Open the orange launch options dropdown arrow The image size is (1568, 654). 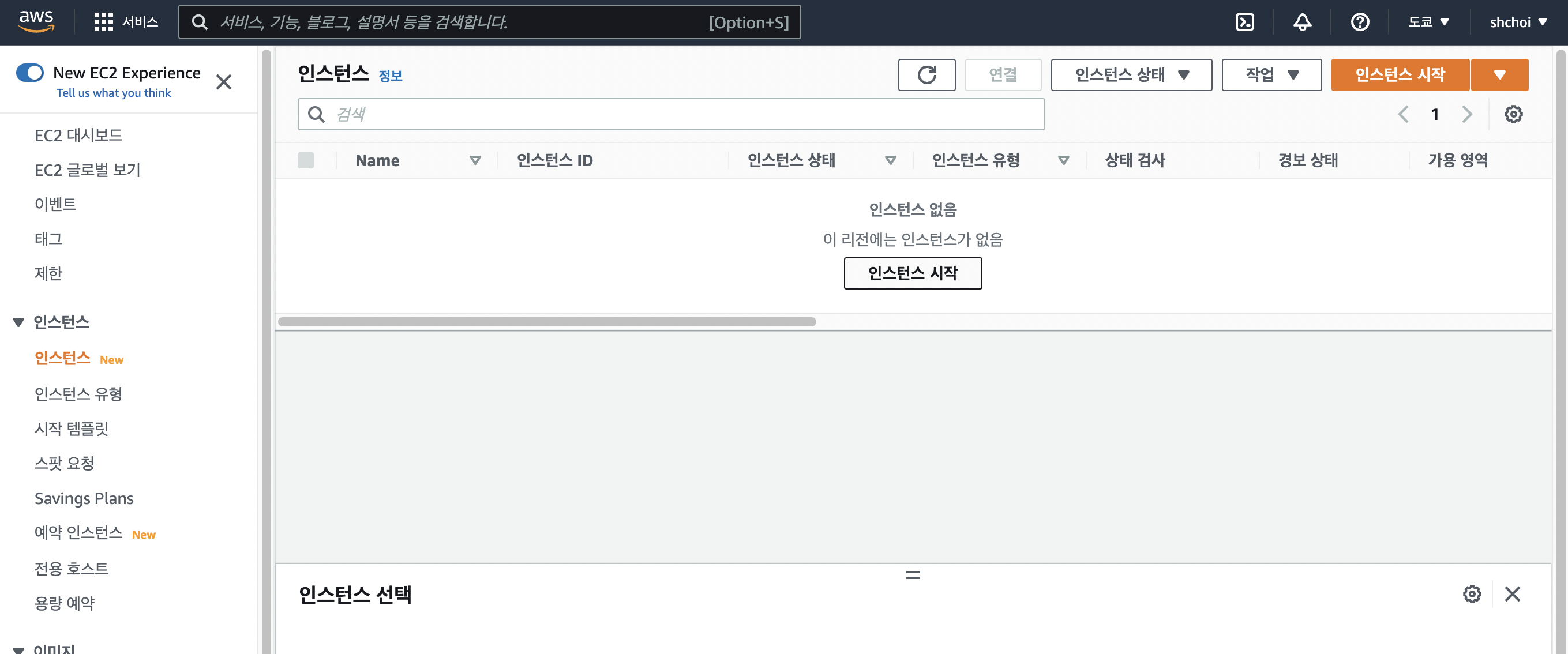(x=1500, y=75)
